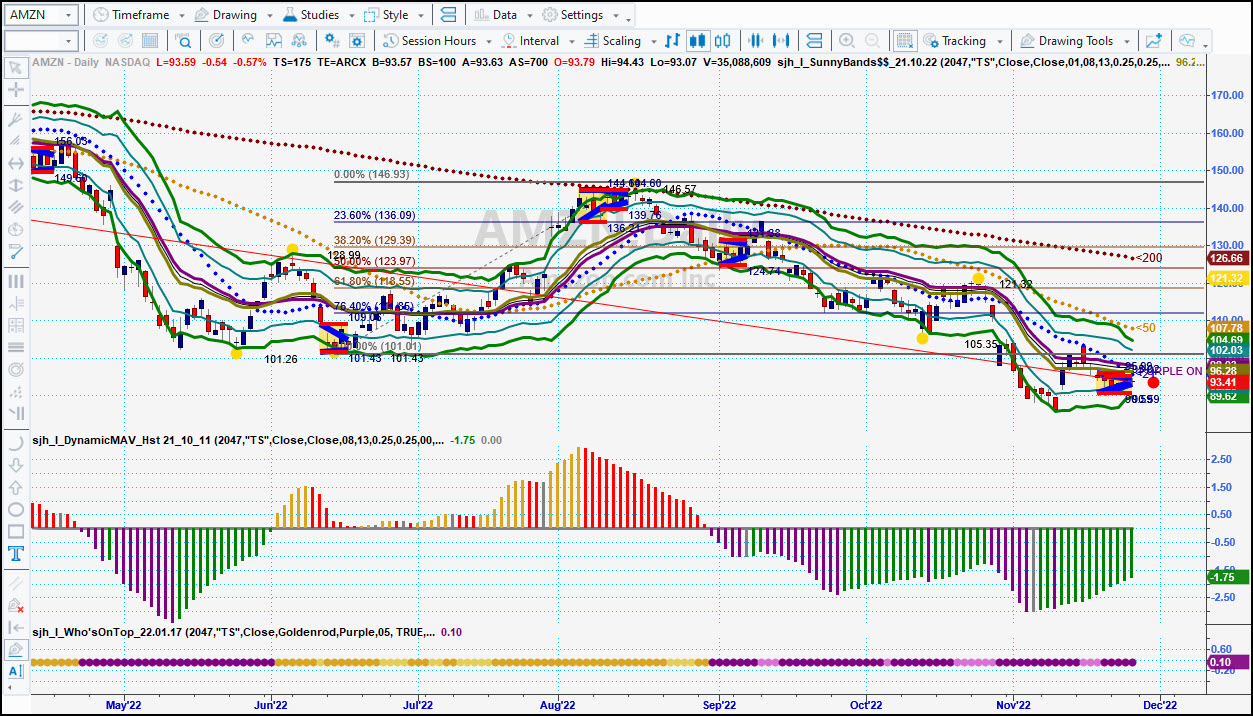Switch to hollow candlestick chart style
1253x716 pixels.
coord(724,41)
